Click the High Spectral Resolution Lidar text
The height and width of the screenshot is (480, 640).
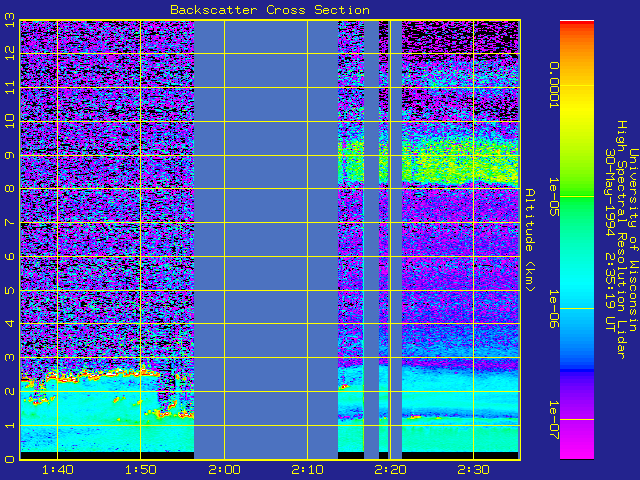coord(621,240)
